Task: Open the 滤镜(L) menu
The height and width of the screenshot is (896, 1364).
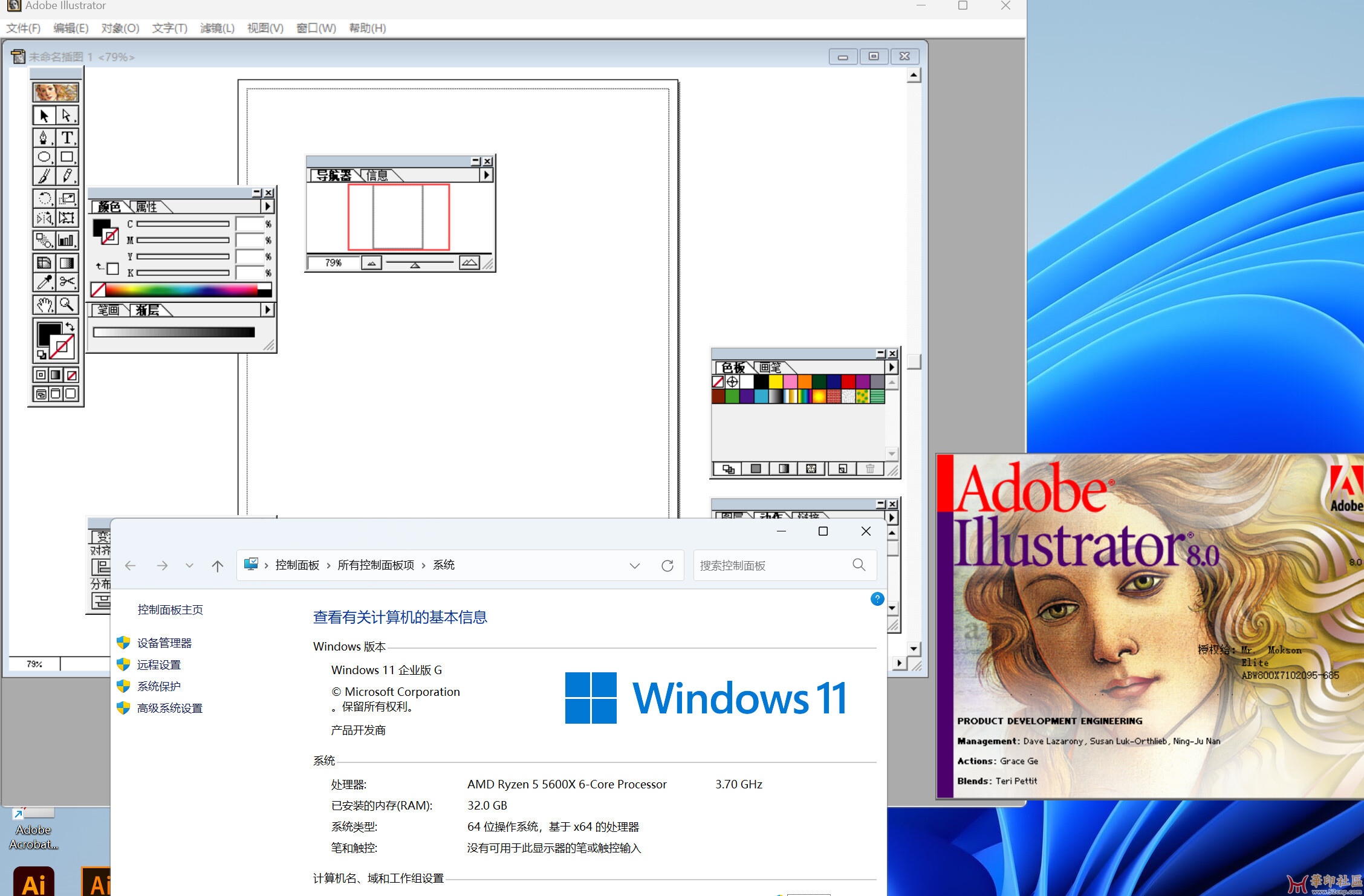Action: point(217,28)
